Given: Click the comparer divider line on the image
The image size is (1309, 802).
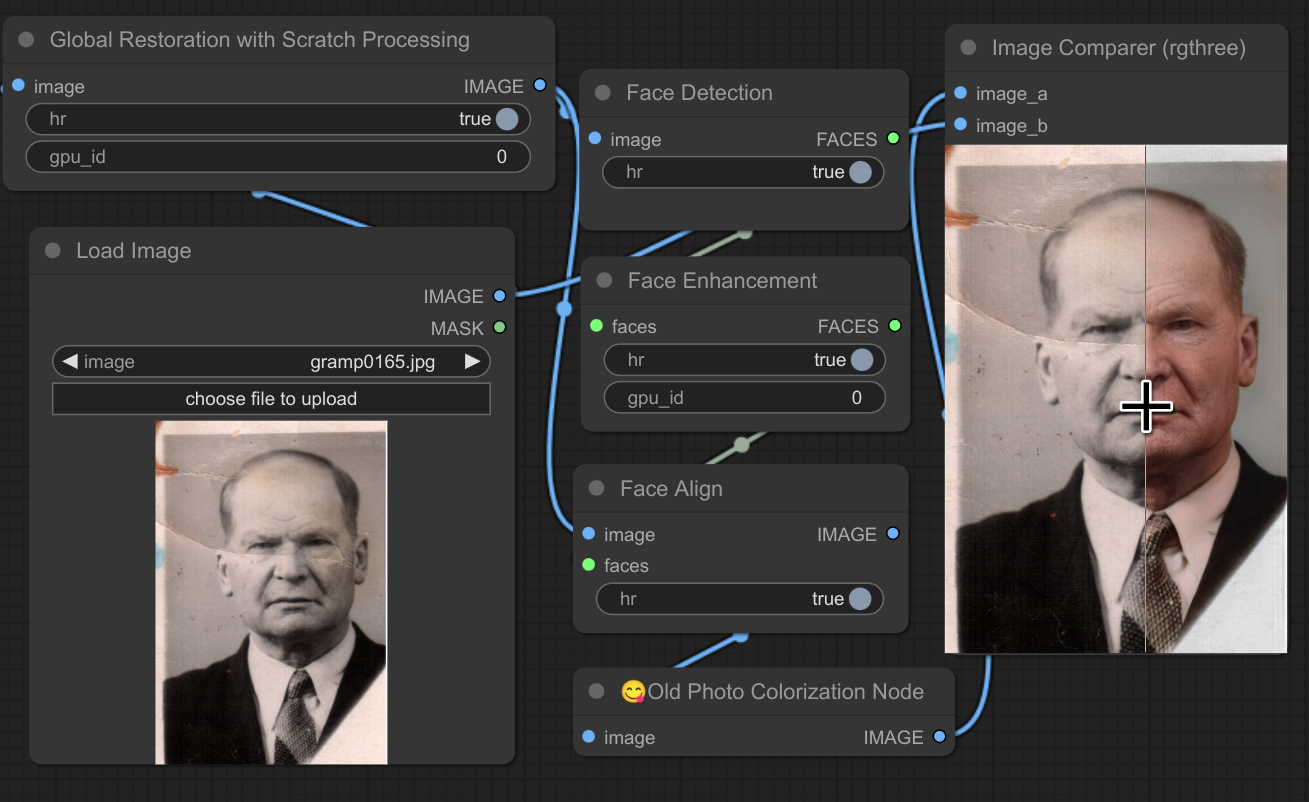Looking at the screenshot, I should click(1145, 300).
